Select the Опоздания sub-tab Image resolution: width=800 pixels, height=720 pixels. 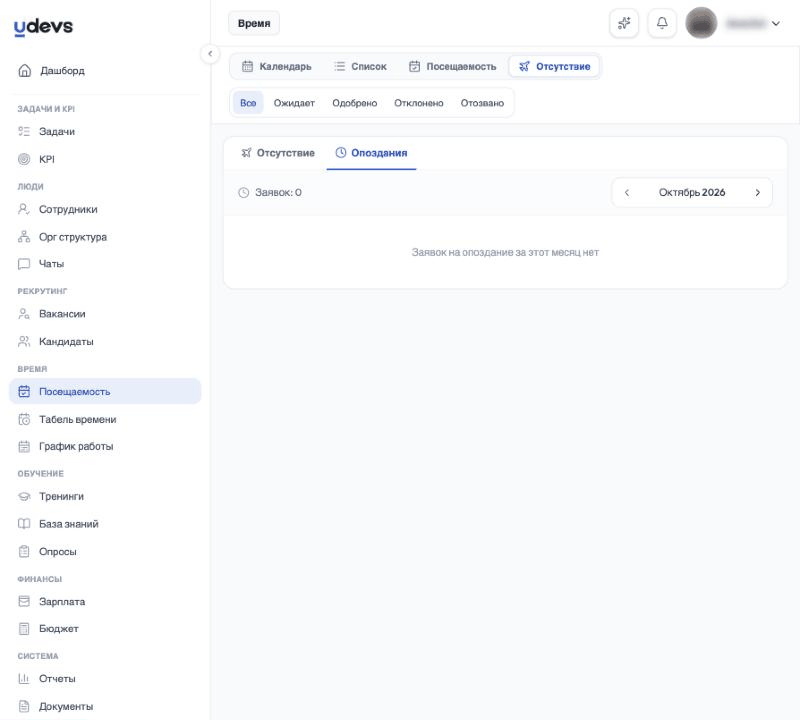click(x=371, y=153)
